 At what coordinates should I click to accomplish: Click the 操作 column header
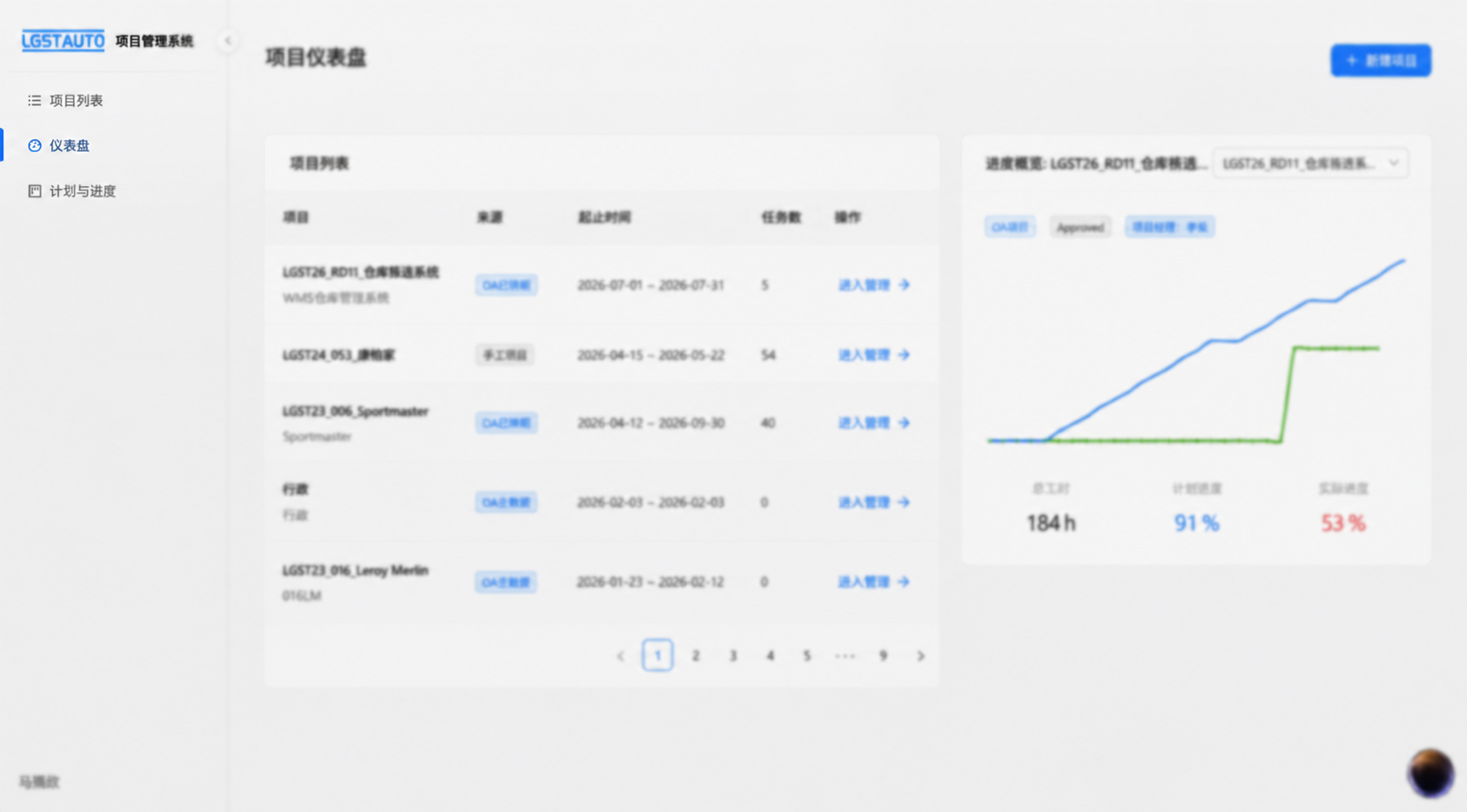(848, 217)
